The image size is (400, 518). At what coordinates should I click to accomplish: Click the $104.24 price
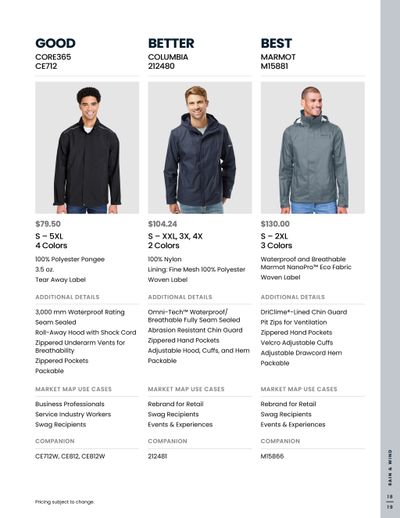click(x=162, y=224)
